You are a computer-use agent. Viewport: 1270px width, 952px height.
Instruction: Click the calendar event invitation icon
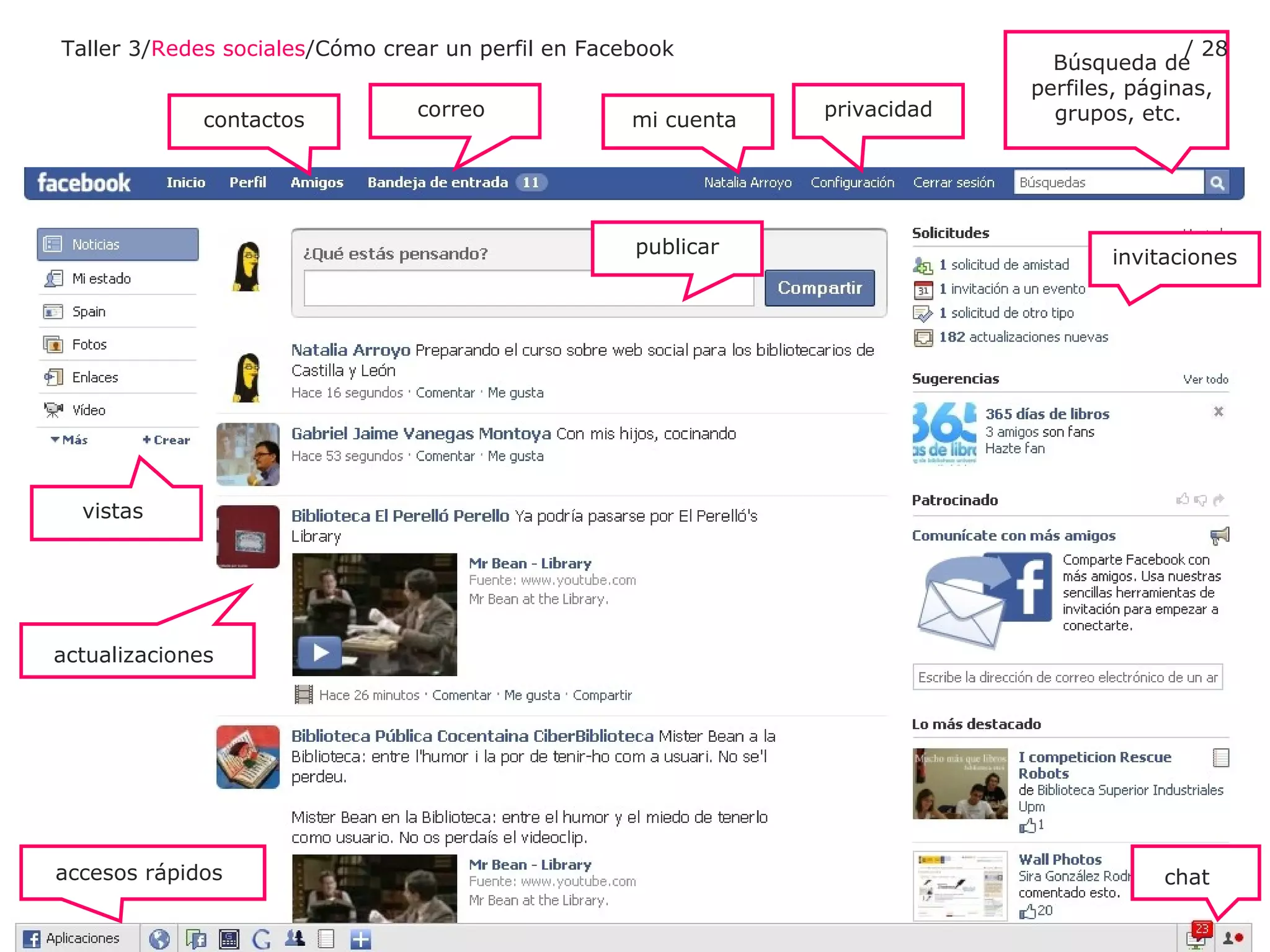923,289
